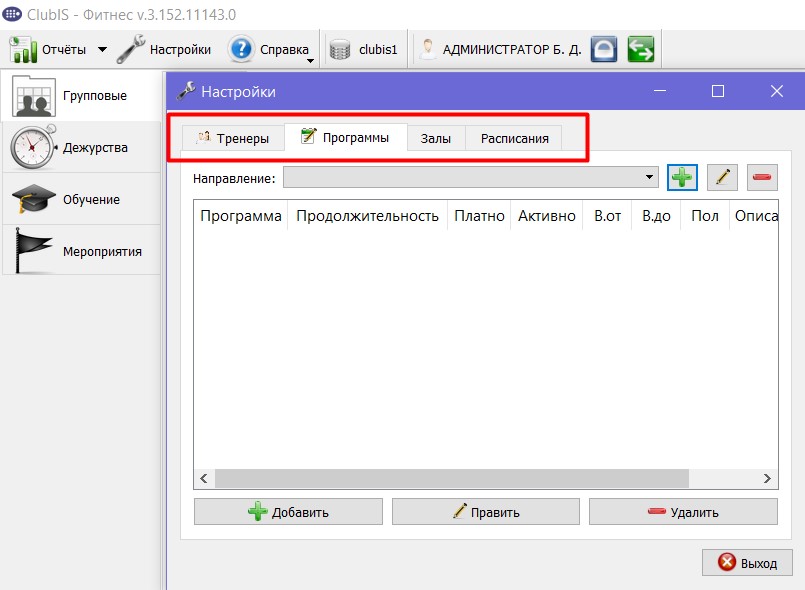Screen dimensions: 805x590
Task: Maximize the Настройки window
Action: pos(718,91)
